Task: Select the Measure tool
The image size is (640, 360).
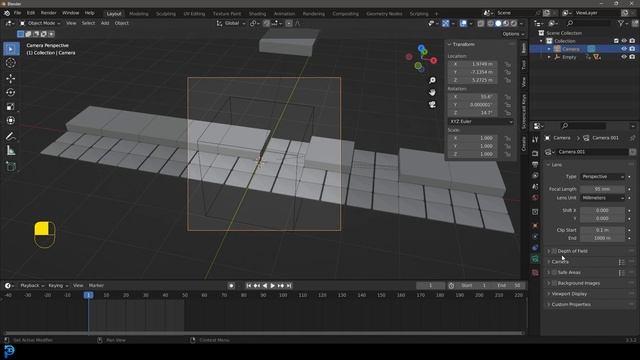Action: (11, 151)
